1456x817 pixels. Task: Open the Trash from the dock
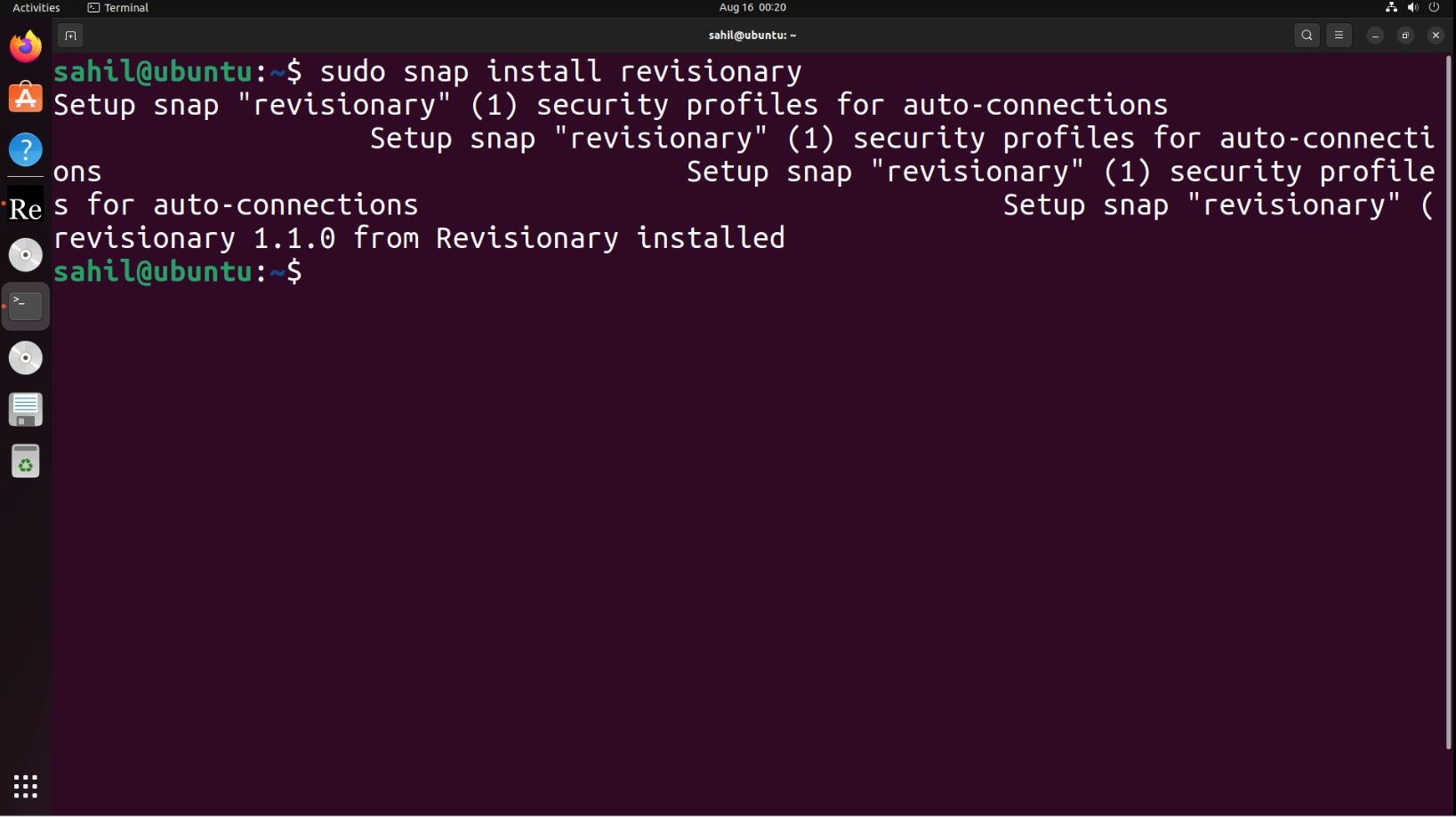click(x=26, y=461)
